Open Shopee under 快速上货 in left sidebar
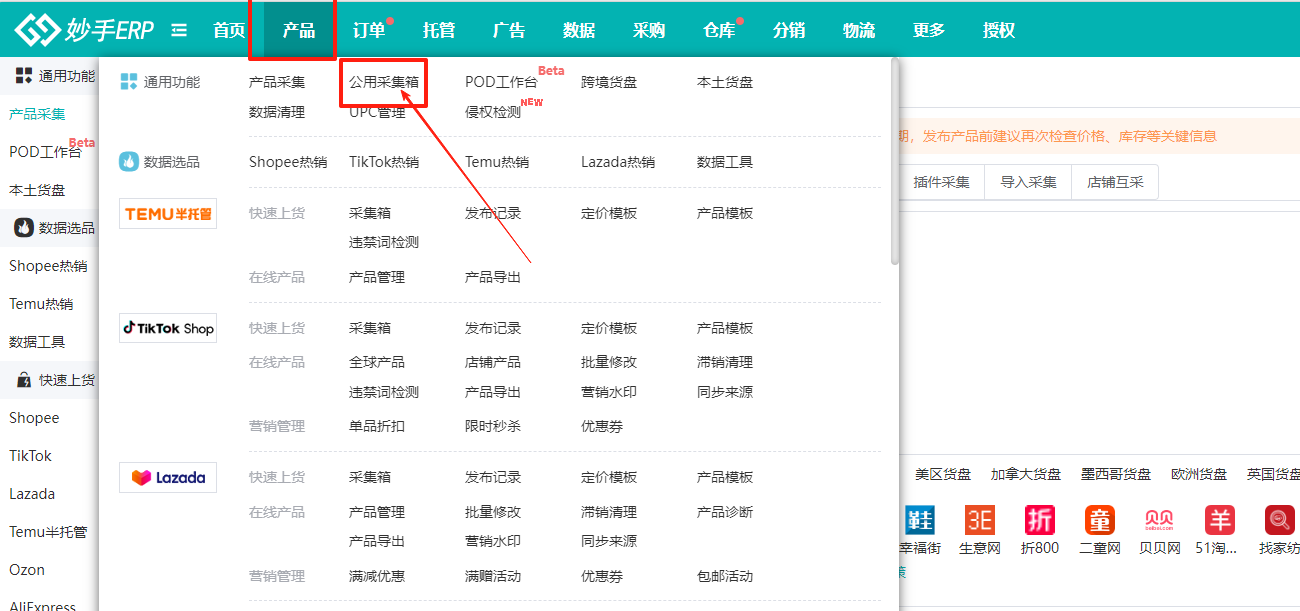Viewport: 1300px width, 611px height. (x=34, y=418)
